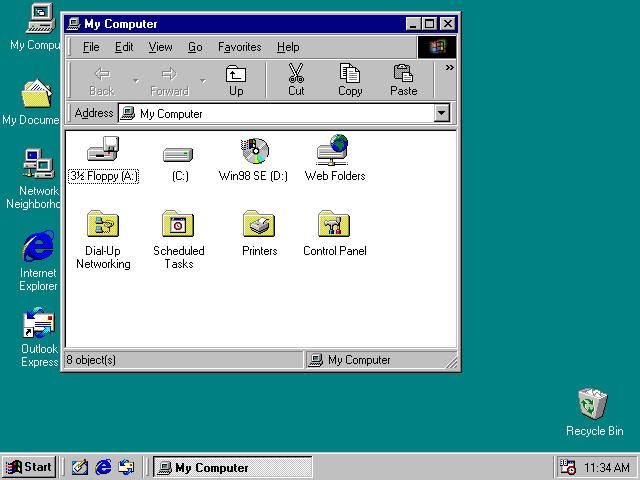Click the My Computer title bar system icon

pos(73,24)
